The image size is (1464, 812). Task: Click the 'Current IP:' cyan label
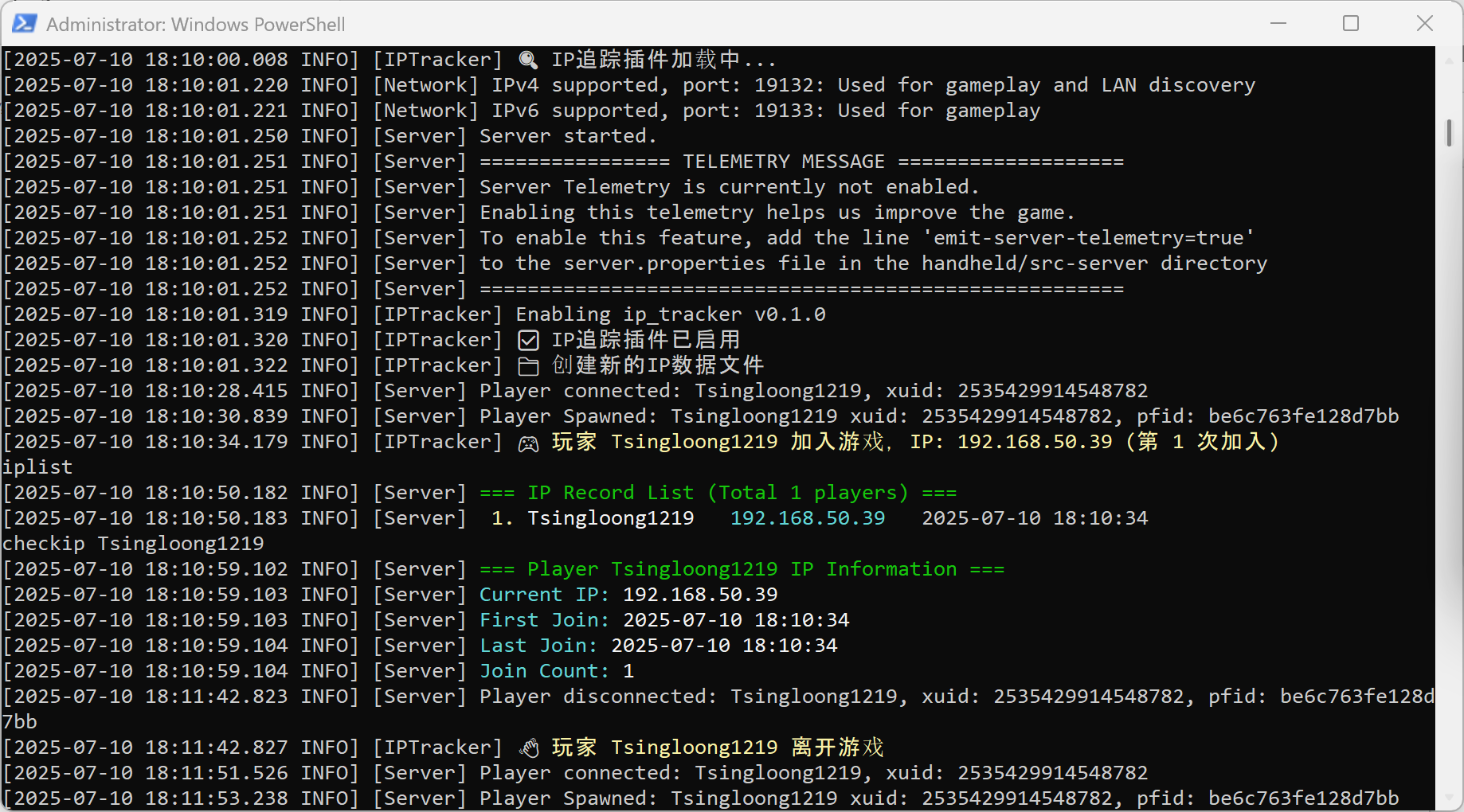click(545, 595)
